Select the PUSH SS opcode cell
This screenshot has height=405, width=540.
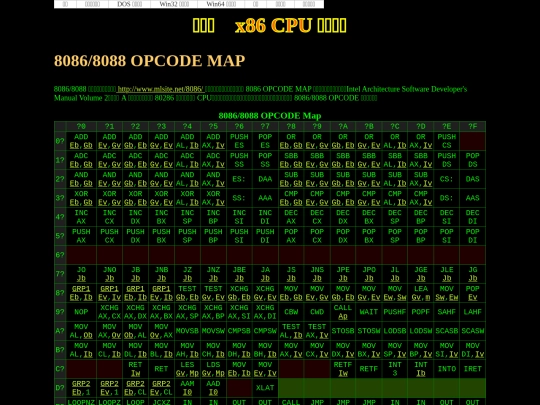click(x=239, y=160)
